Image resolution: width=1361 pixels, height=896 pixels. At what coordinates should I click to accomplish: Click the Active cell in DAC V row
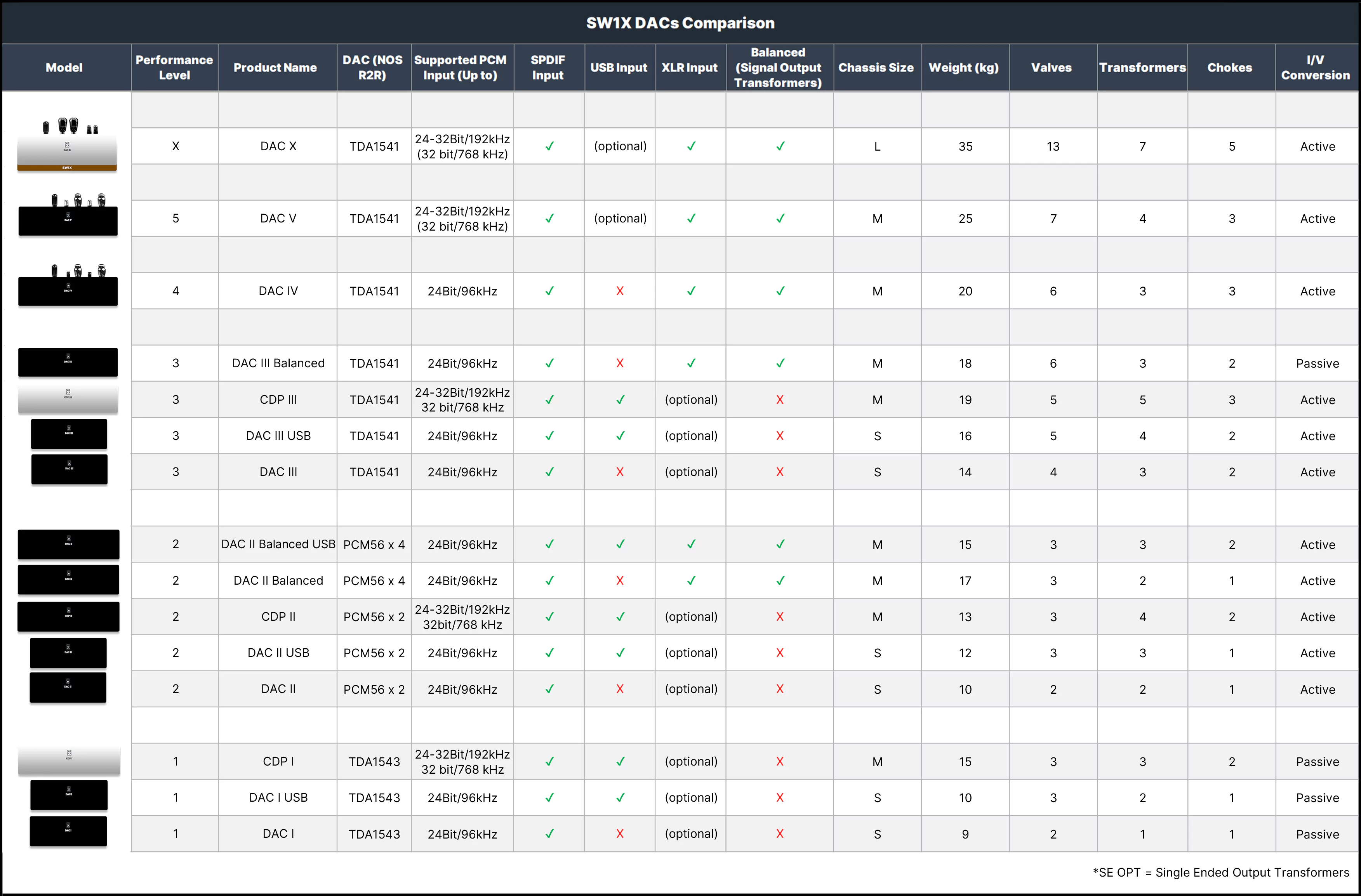click(1318, 219)
